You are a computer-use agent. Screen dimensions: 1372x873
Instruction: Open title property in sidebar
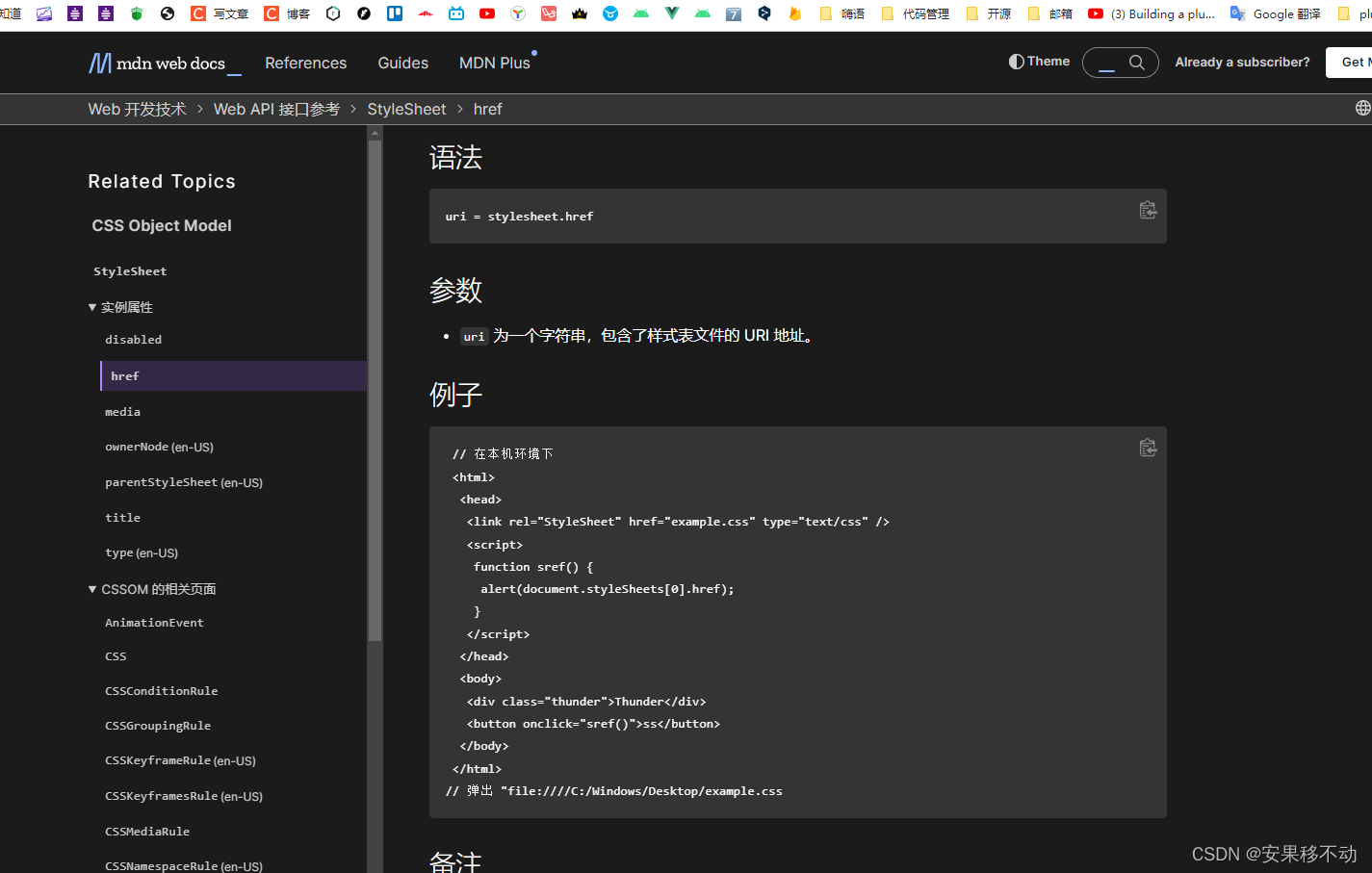click(x=122, y=518)
